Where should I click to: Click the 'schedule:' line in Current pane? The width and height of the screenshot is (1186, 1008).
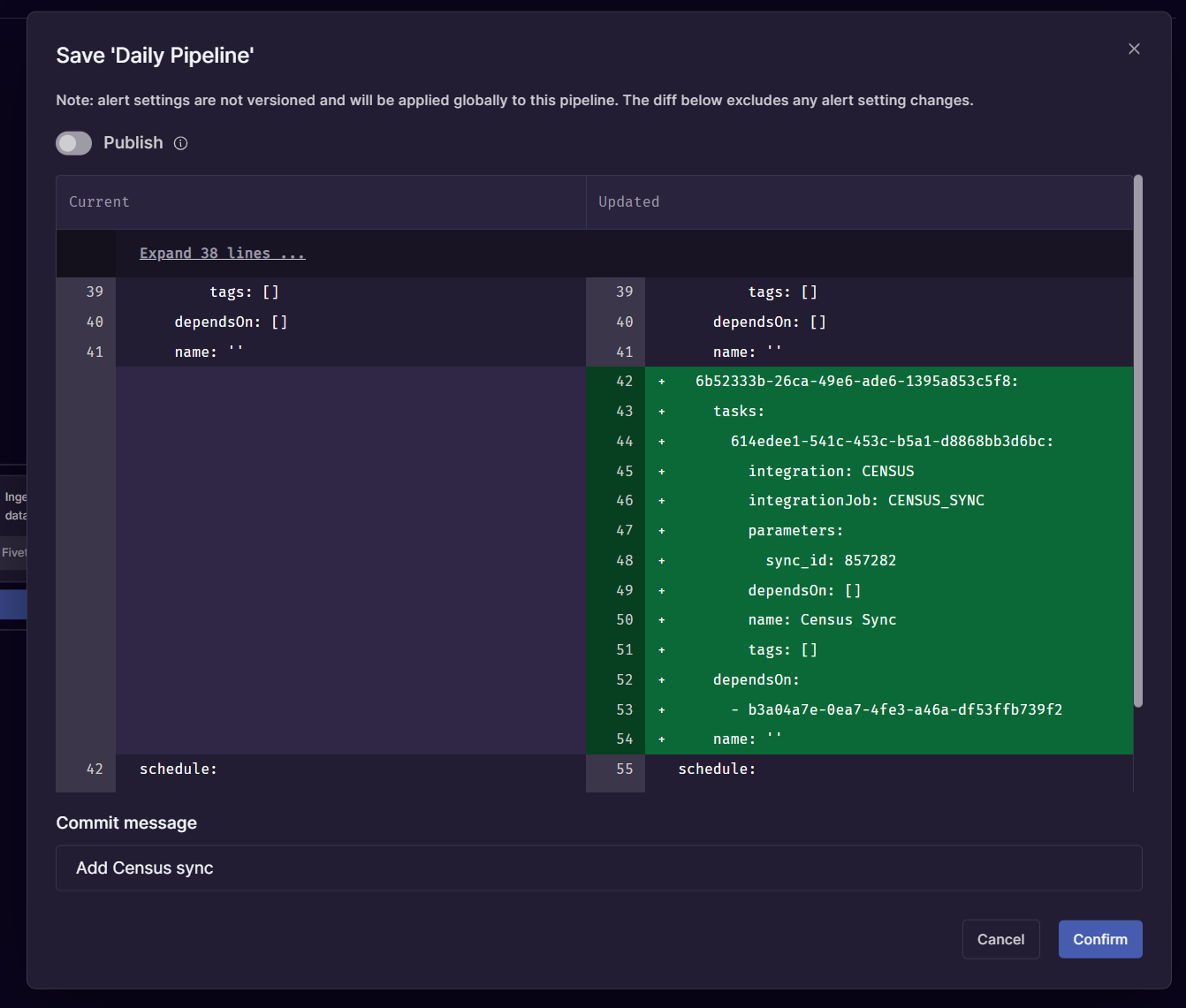tap(178, 769)
